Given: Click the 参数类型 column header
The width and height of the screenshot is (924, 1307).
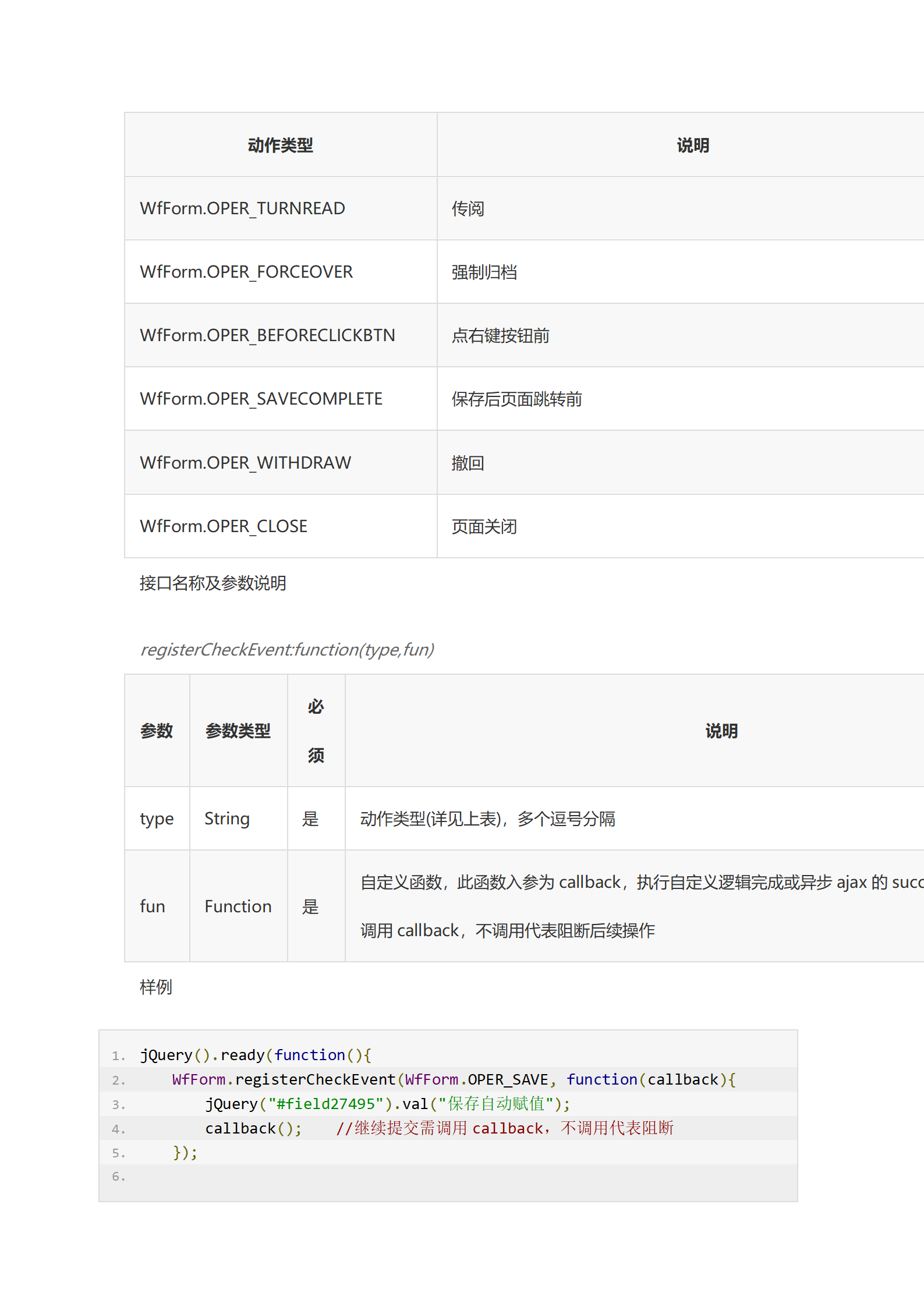Looking at the screenshot, I should 238,731.
